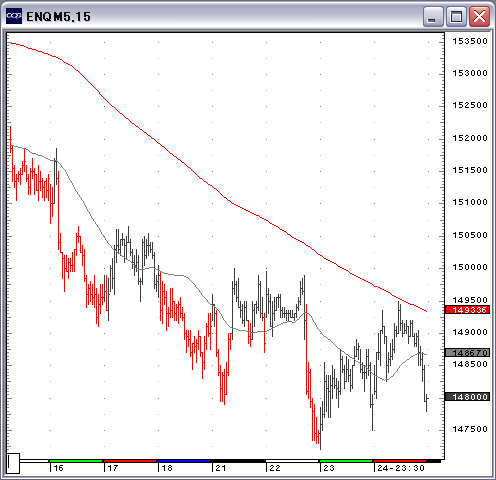Click the 151000 price scale value
496x480 pixels.
(470, 202)
